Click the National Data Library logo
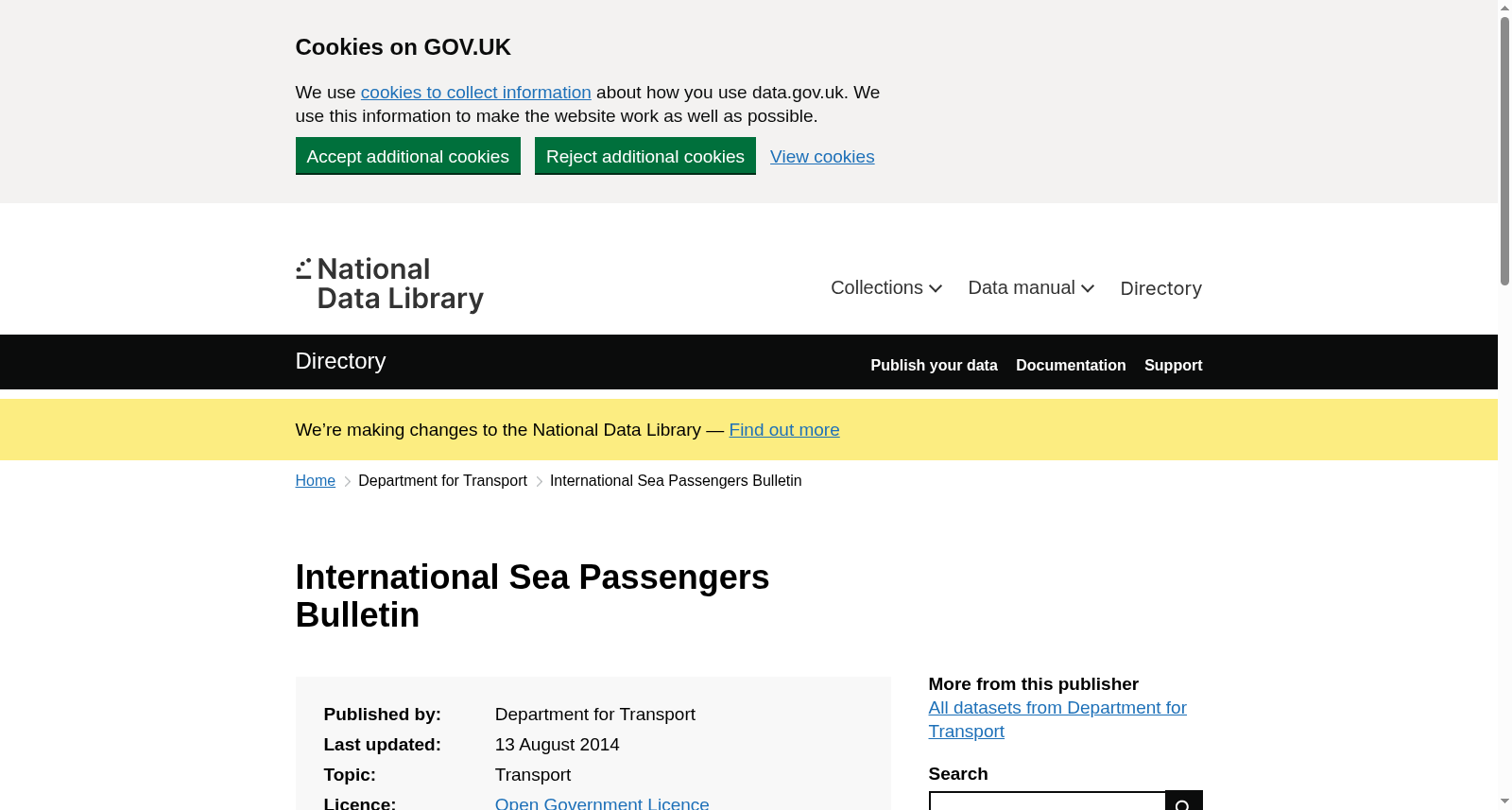 click(x=389, y=284)
